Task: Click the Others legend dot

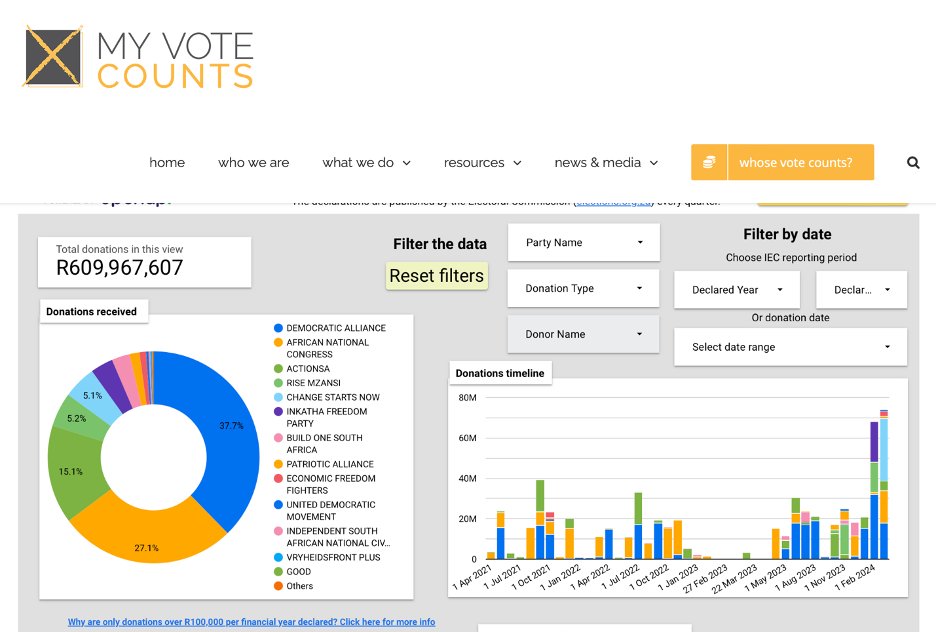Action: (x=278, y=585)
